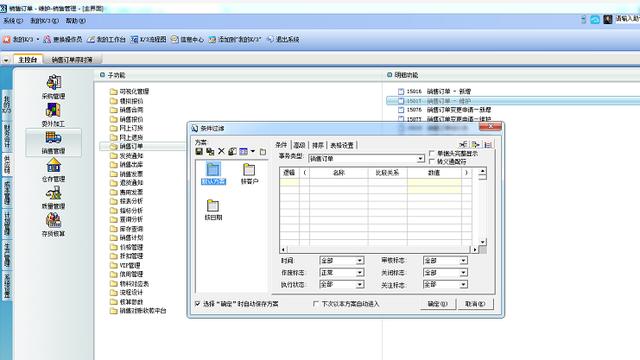The image size is (640, 360).
Task: Open the 系统 menu
Action: click(13, 20)
